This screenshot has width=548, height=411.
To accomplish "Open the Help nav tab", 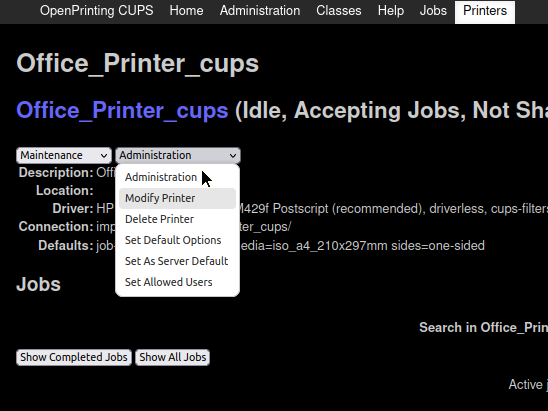I will 391,11.
